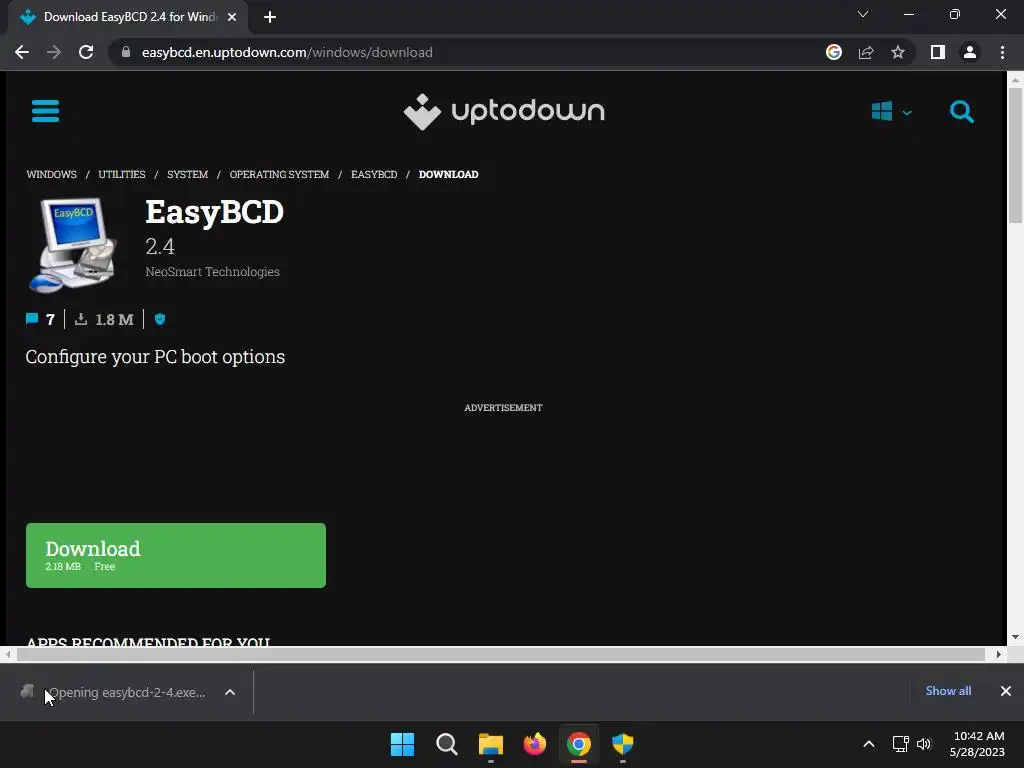This screenshot has width=1024, height=768.
Task: Close the Download EasyBCD tab
Action: point(232,17)
